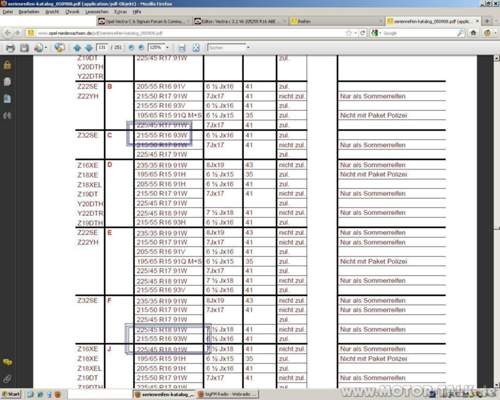The height and width of the screenshot is (400, 500).
Task: Bookmark this page with the star icon
Action: pos(349,33)
